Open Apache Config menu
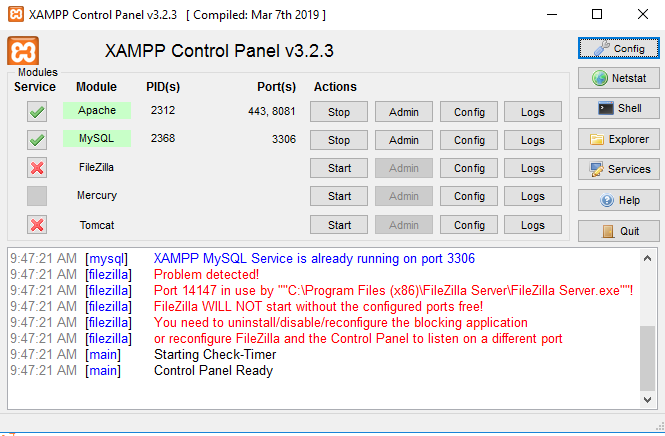 click(469, 112)
